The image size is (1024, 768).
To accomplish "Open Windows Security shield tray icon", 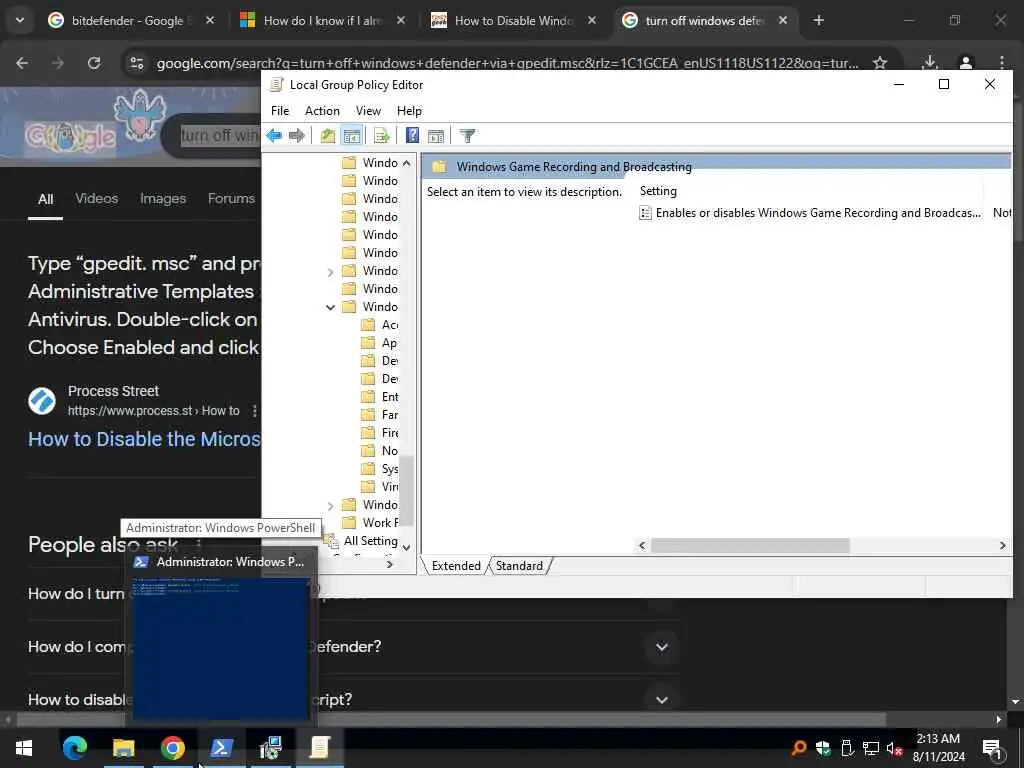I will click(x=823, y=748).
